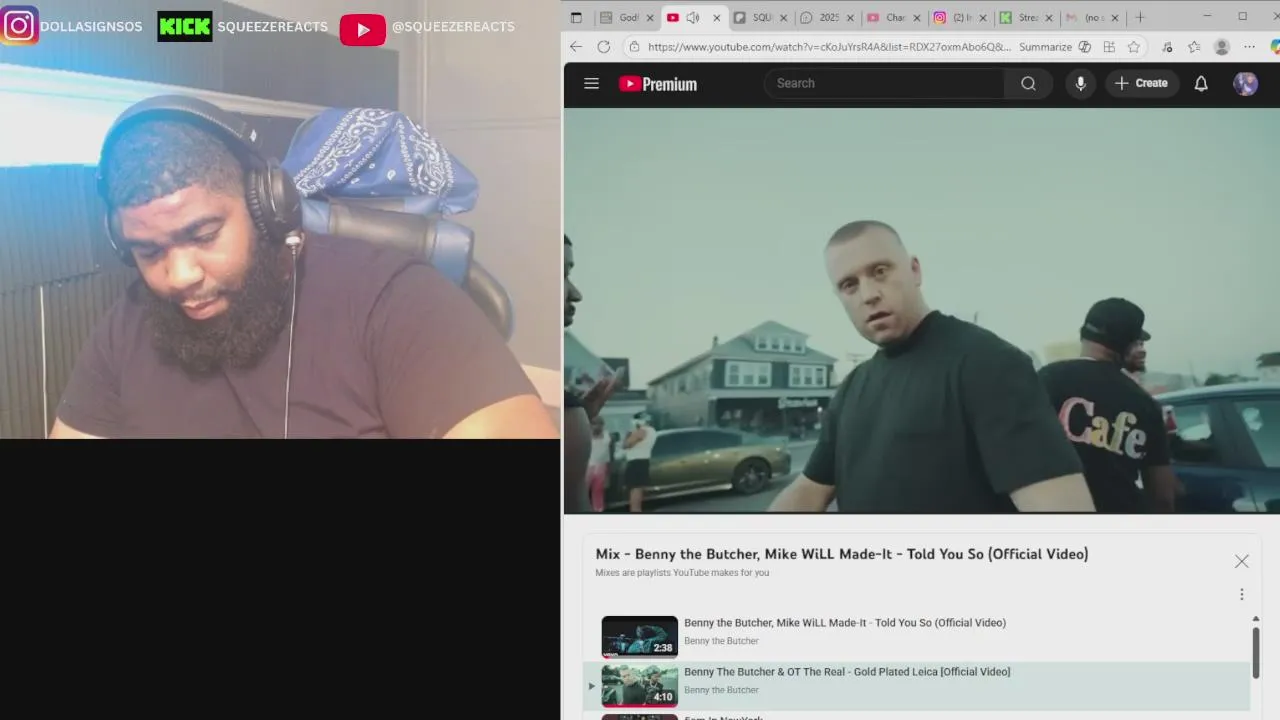This screenshot has height=720, width=1280.
Task: Reload the page with refresh icon
Action: pos(603,47)
